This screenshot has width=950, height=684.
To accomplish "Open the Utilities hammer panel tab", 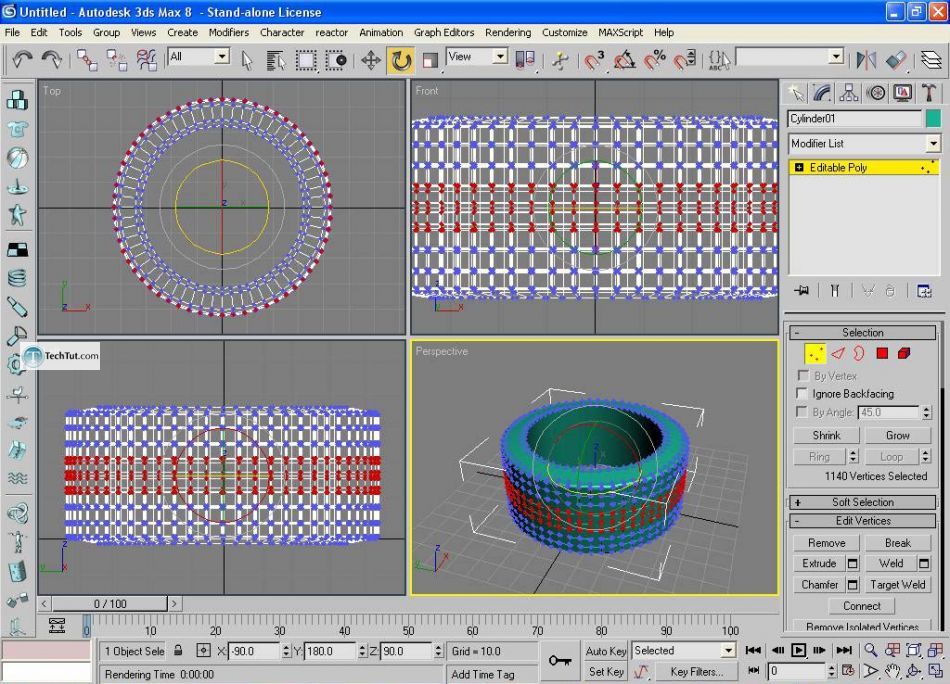I will tap(928, 93).
